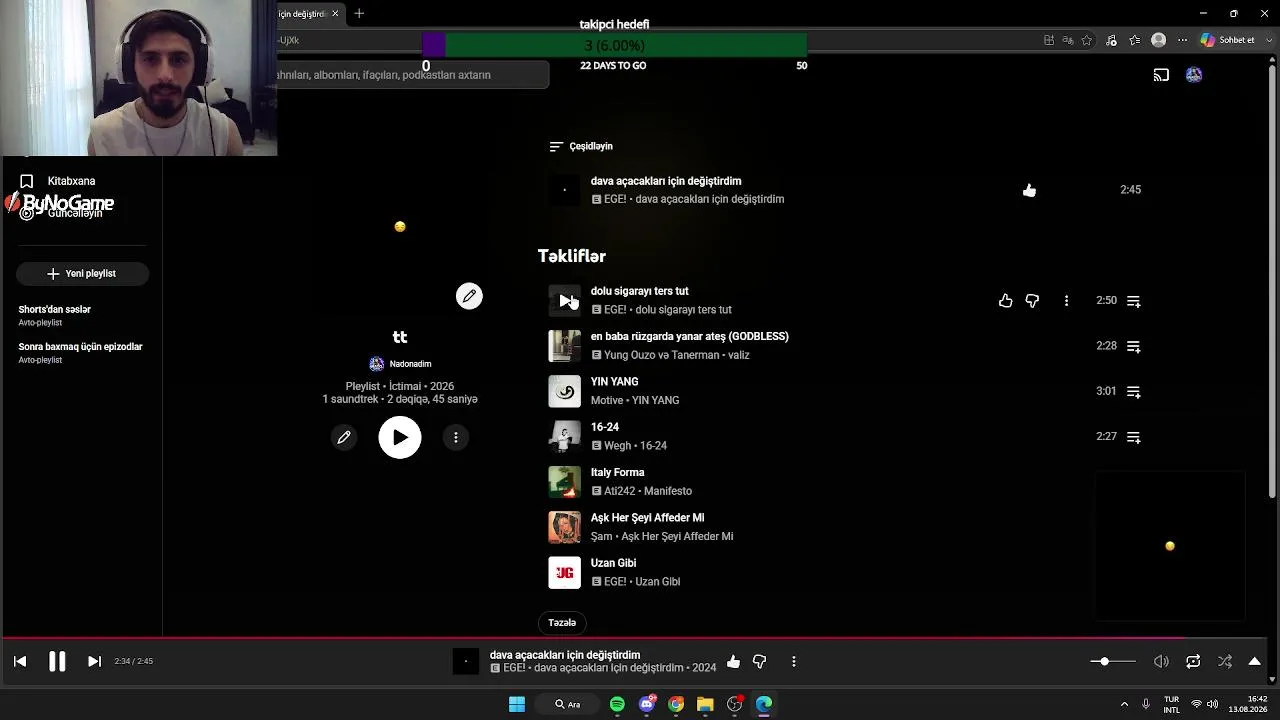Open a new browser tab

(x=359, y=13)
